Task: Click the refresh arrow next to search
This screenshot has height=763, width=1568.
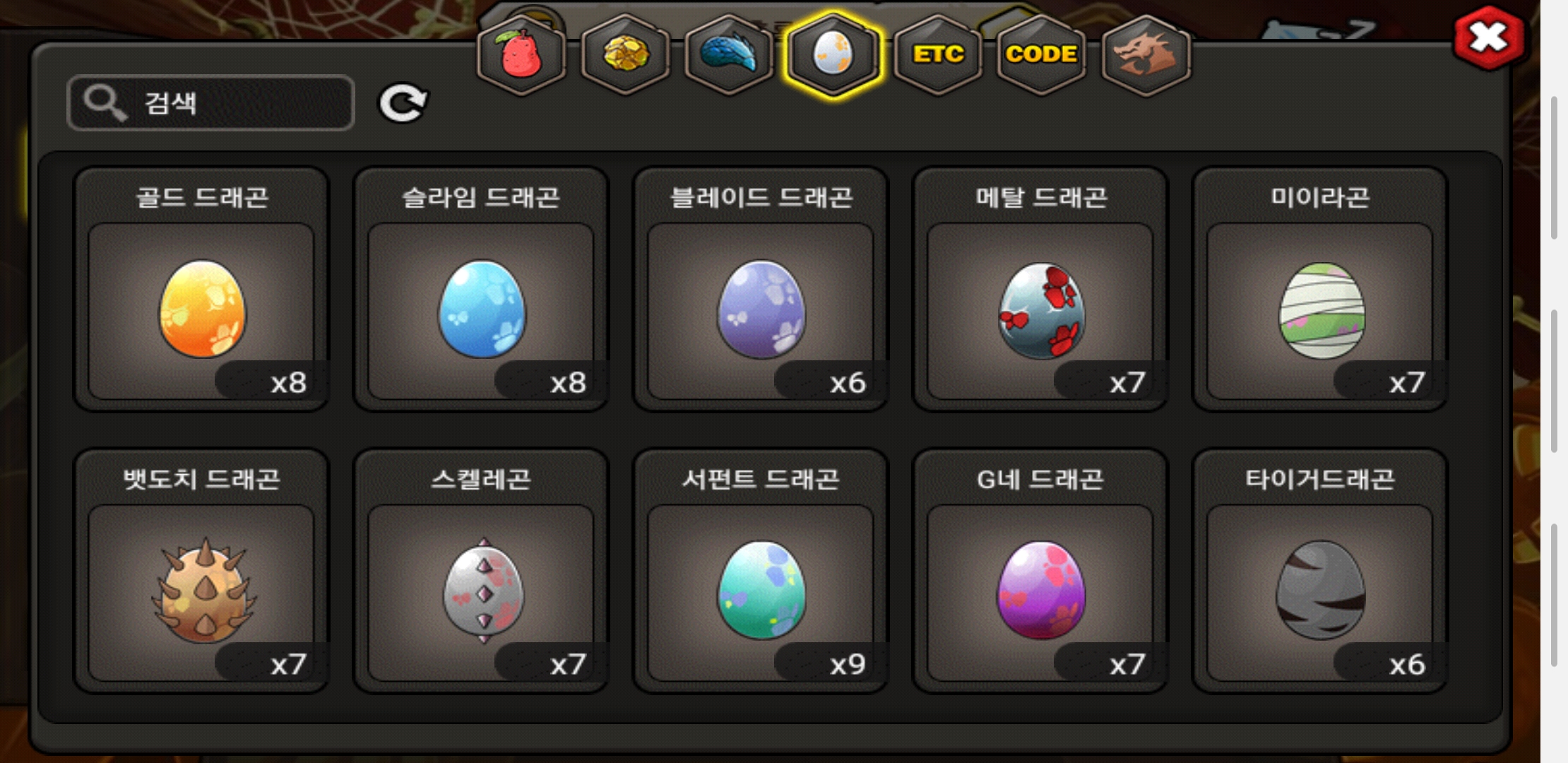Action: coord(403,103)
